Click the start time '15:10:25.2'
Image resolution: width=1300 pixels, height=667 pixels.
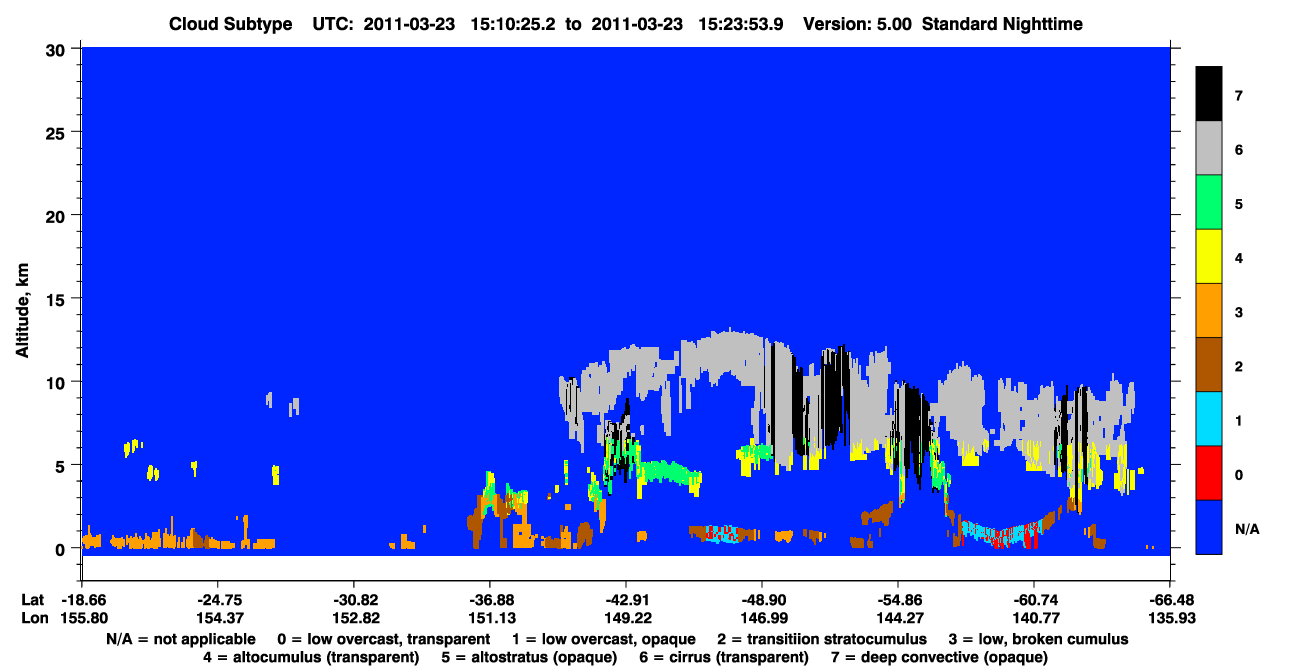(x=513, y=24)
